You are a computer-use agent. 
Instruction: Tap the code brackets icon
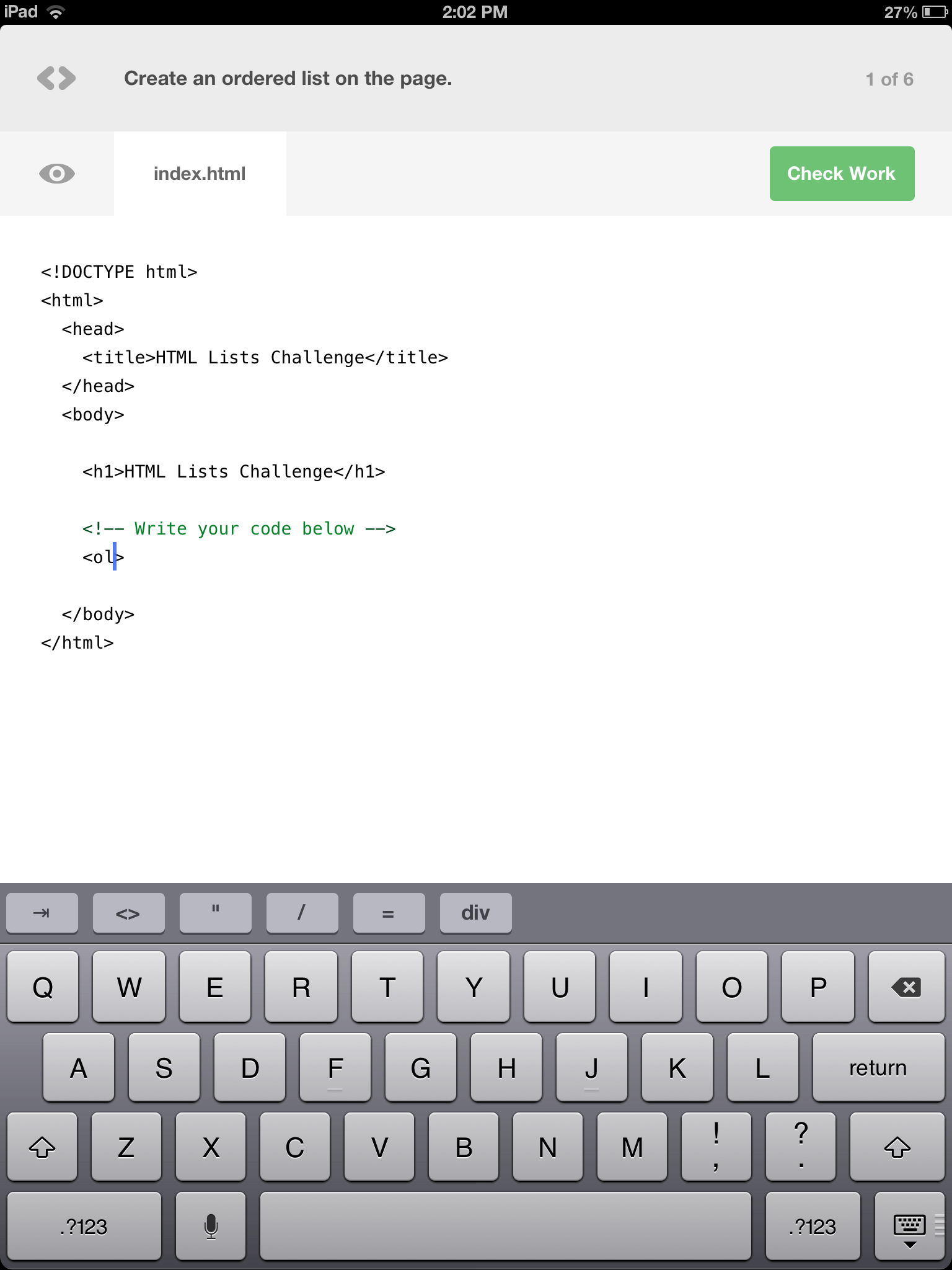[x=56, y=79]
